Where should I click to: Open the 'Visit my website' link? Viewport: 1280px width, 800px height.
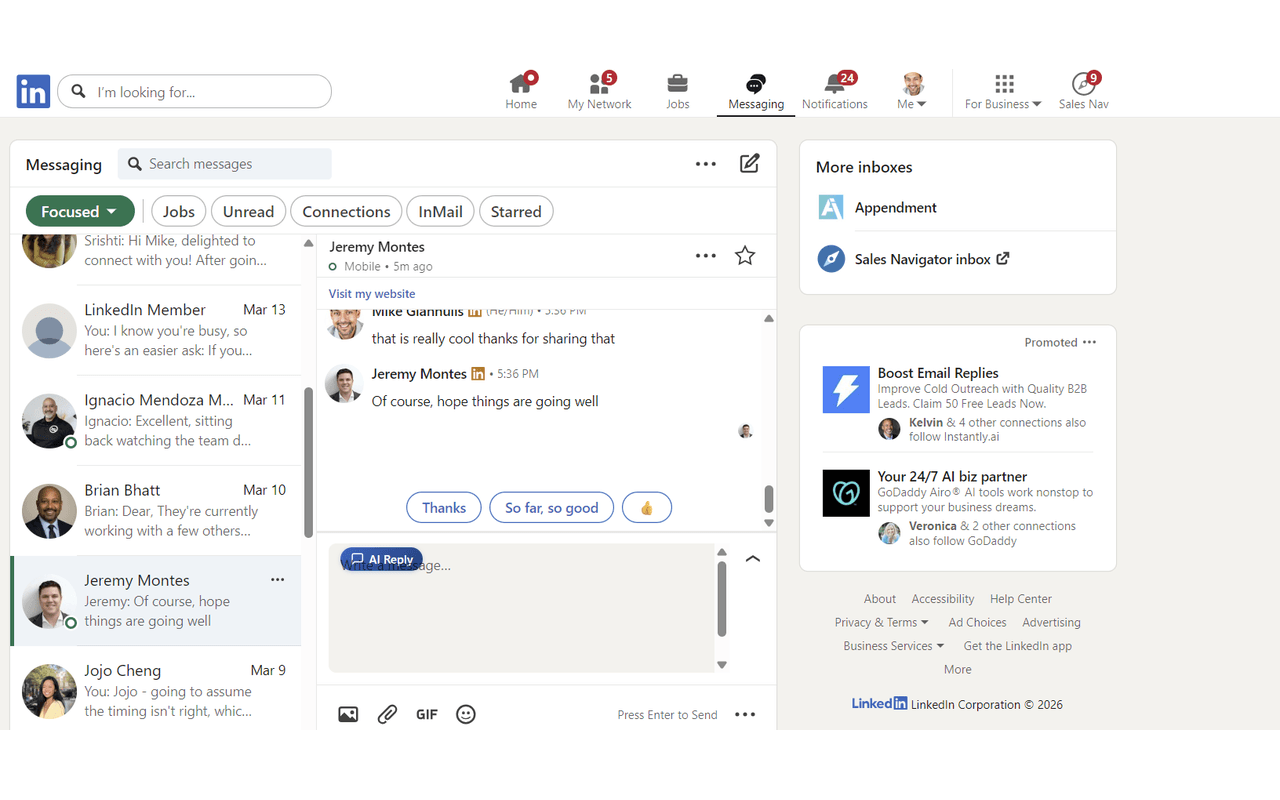[x=371, y=293]
